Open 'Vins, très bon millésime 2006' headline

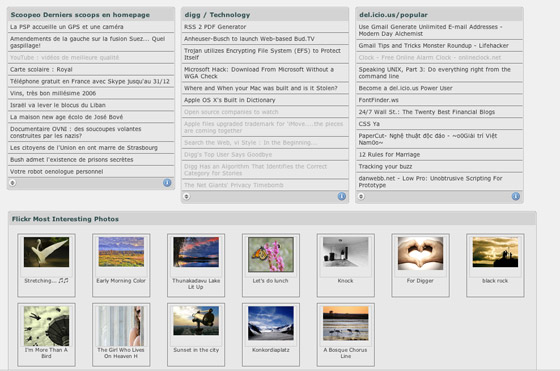pos(53,93)
